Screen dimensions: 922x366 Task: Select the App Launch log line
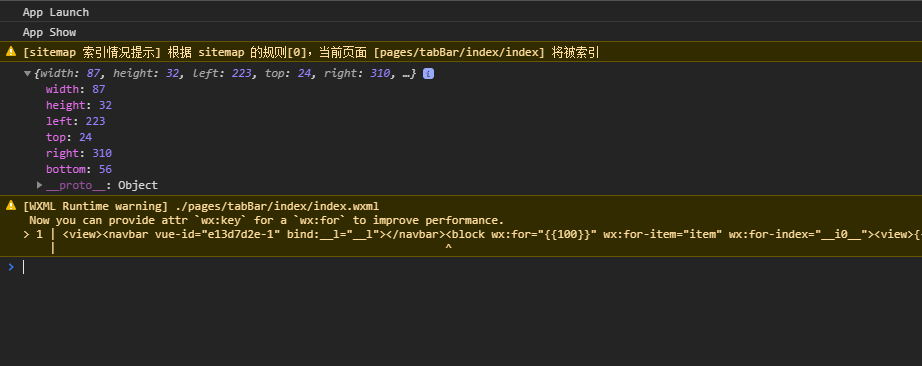[x=56, y=12]
